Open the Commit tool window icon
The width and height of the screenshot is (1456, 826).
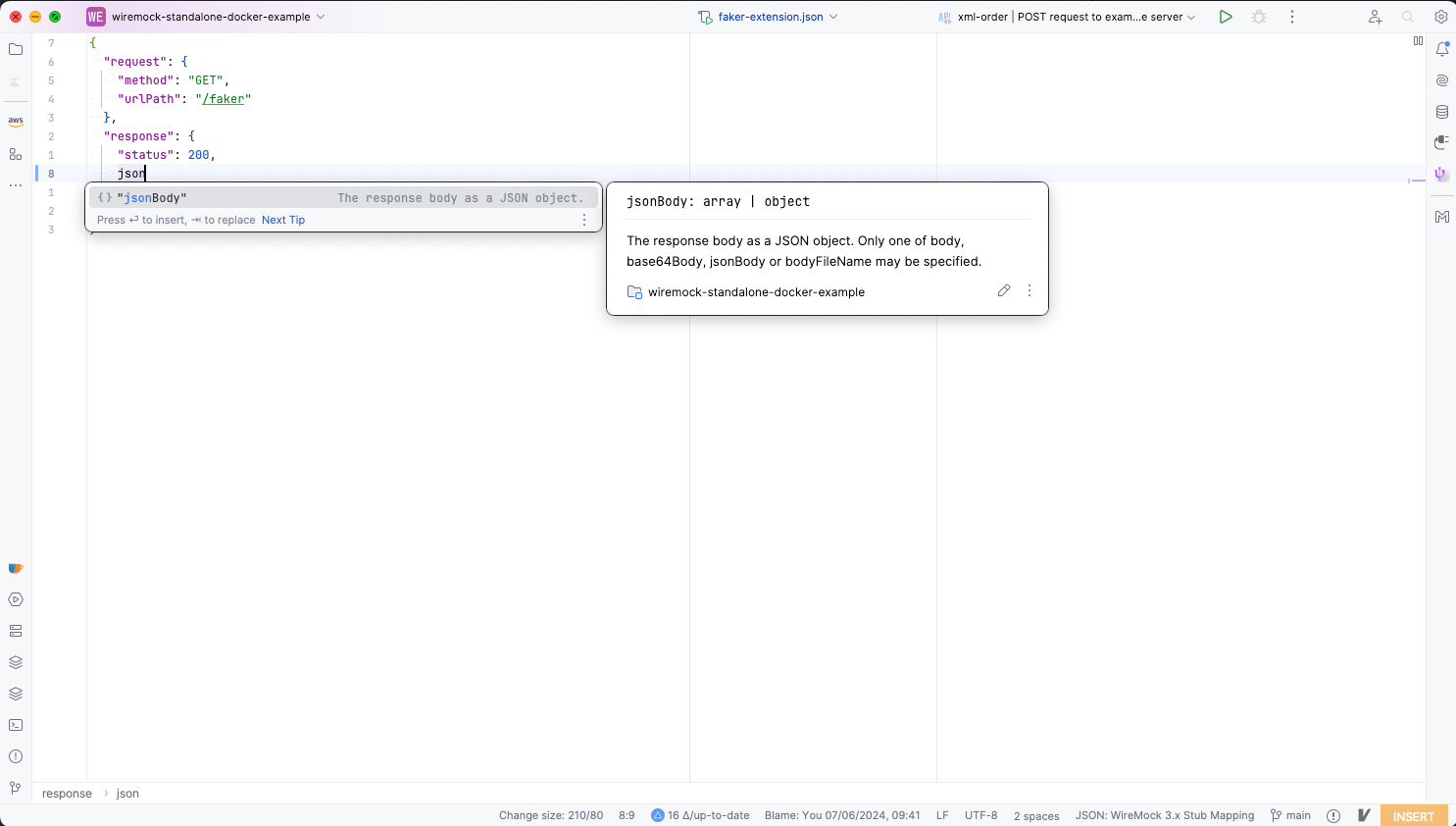tap(16, 81)
